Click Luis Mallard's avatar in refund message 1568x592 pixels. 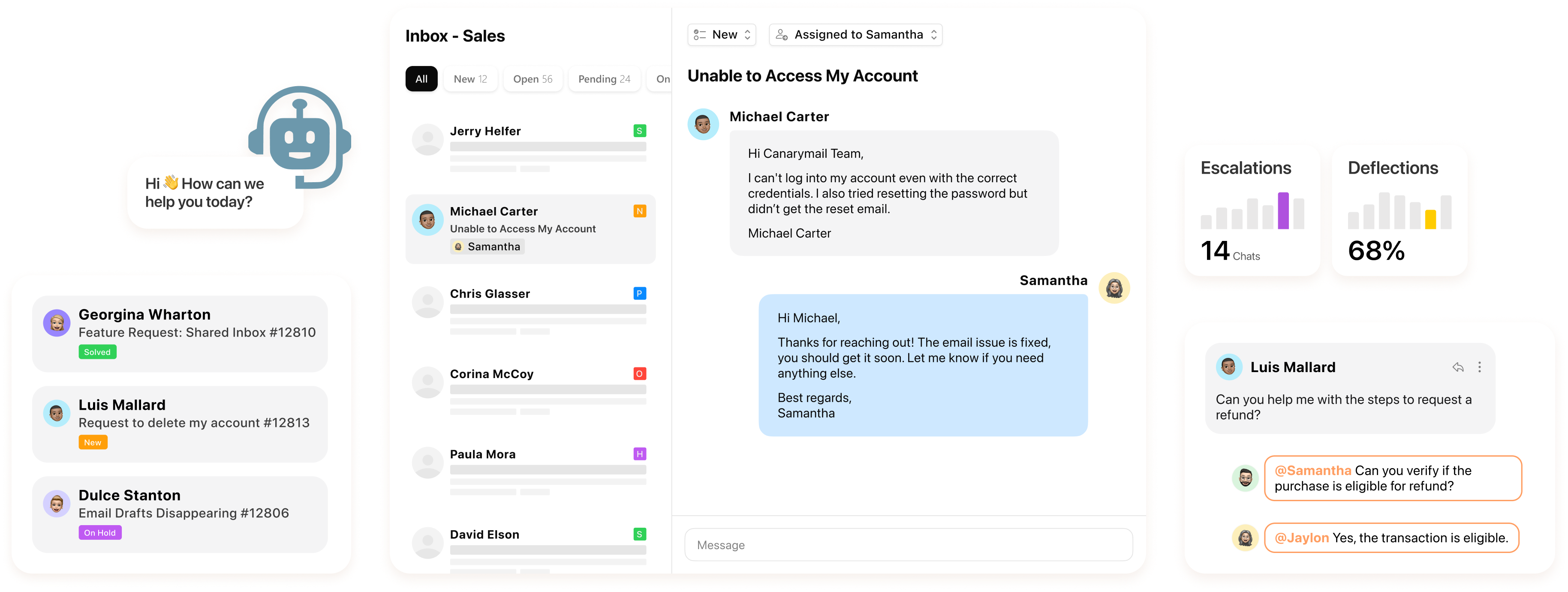tap(1229, 367)
